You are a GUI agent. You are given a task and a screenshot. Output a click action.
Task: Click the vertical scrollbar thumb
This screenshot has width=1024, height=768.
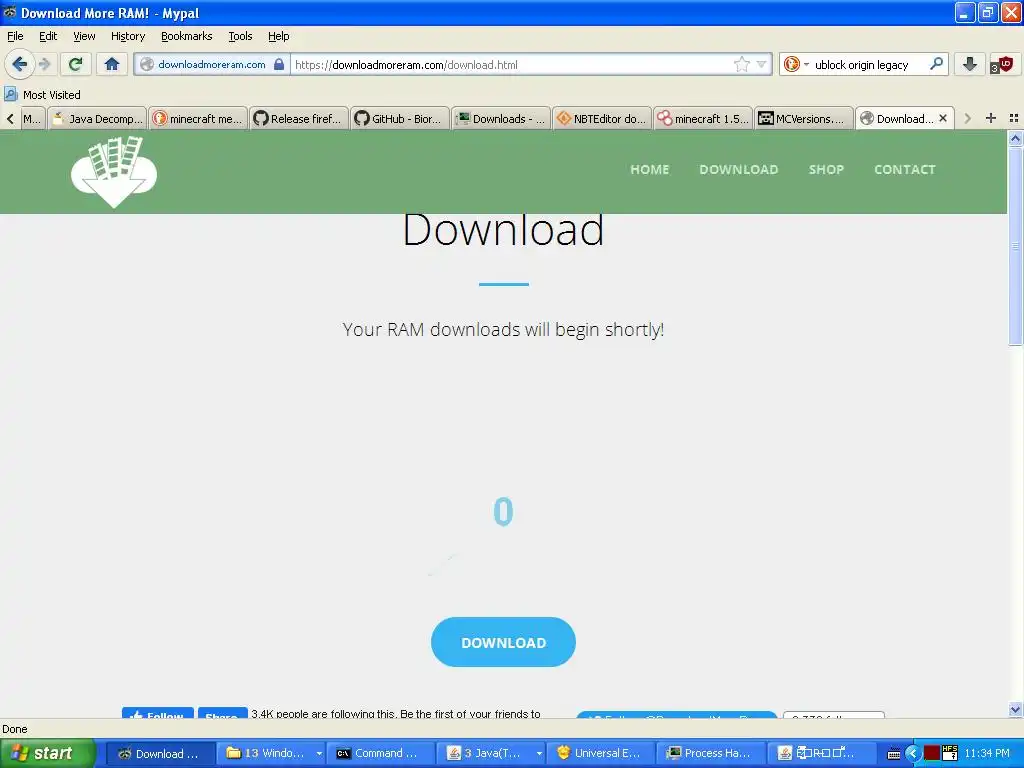tap(1015, 246)
